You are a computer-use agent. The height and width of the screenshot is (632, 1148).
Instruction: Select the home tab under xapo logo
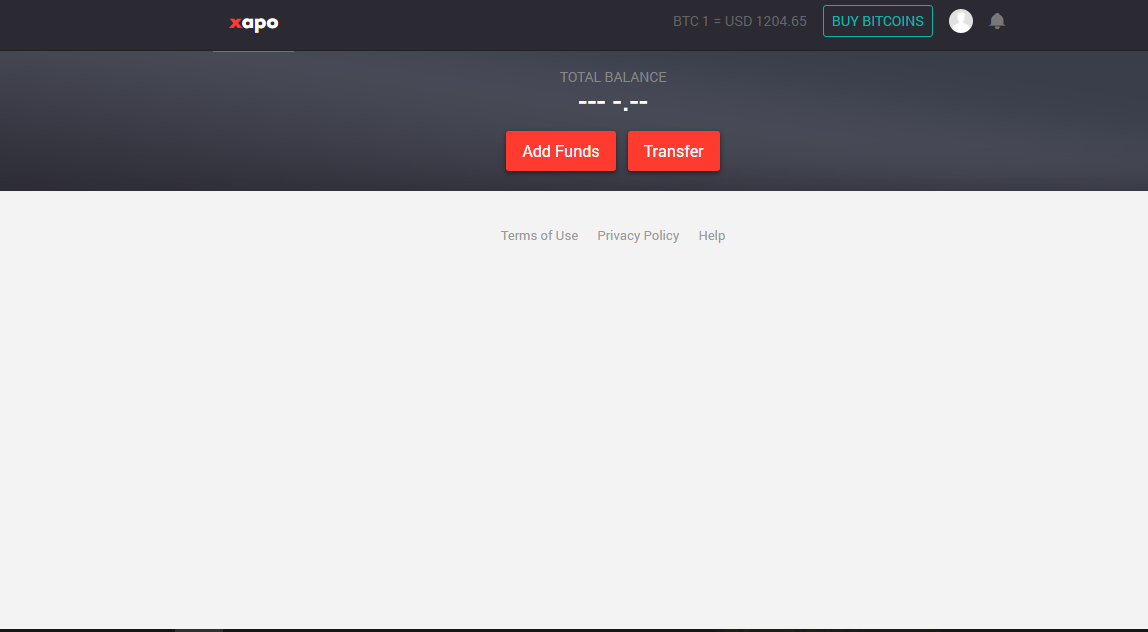pyautogui.click(x=253, y=46)
